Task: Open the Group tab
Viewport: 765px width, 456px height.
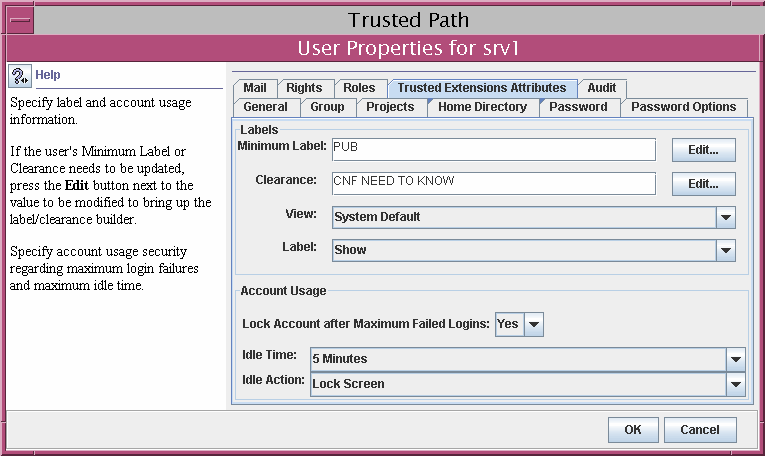Action: (x=327, y=107)
